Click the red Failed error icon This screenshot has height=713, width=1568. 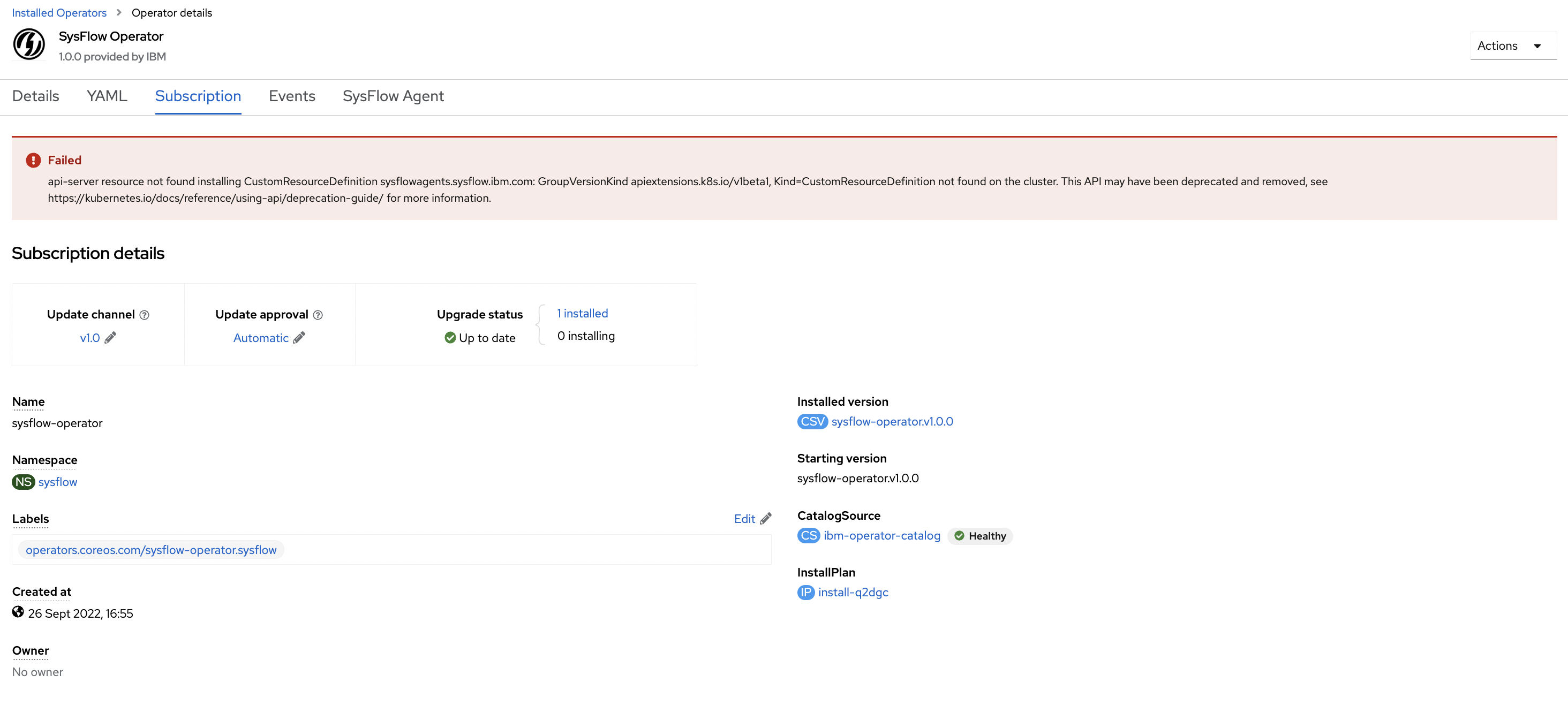pos(33,160)
